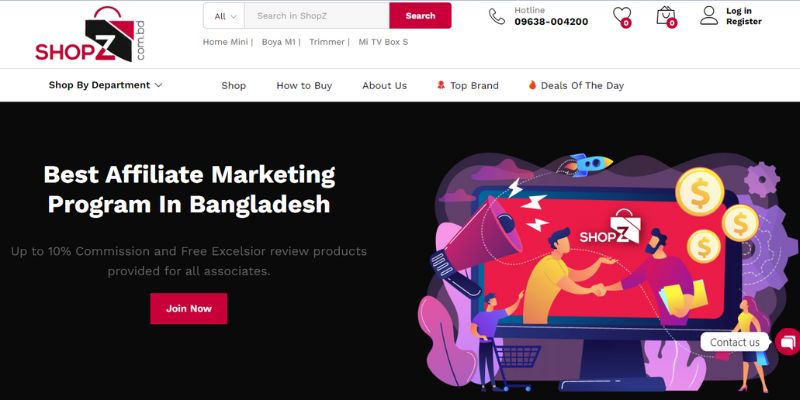The image size is (800, 400).
Task: Open the How to Buy page
Action: click(x=304, y=86)
